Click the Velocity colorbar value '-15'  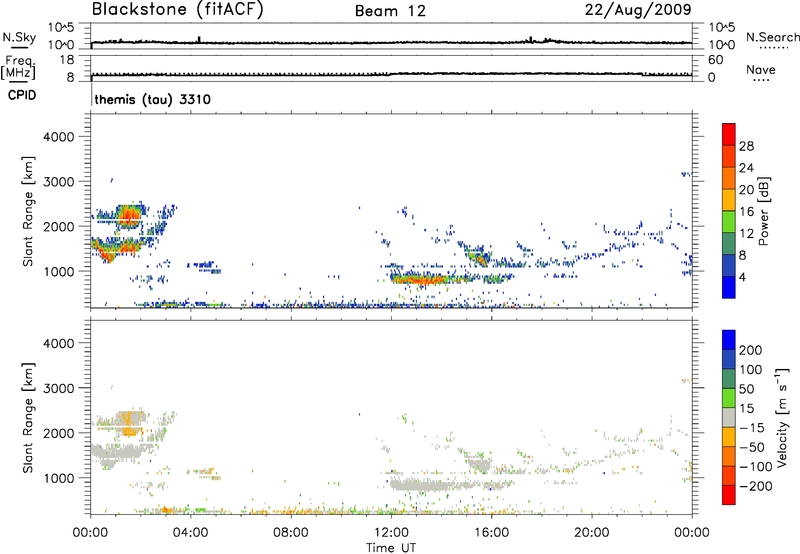(752, 428)
